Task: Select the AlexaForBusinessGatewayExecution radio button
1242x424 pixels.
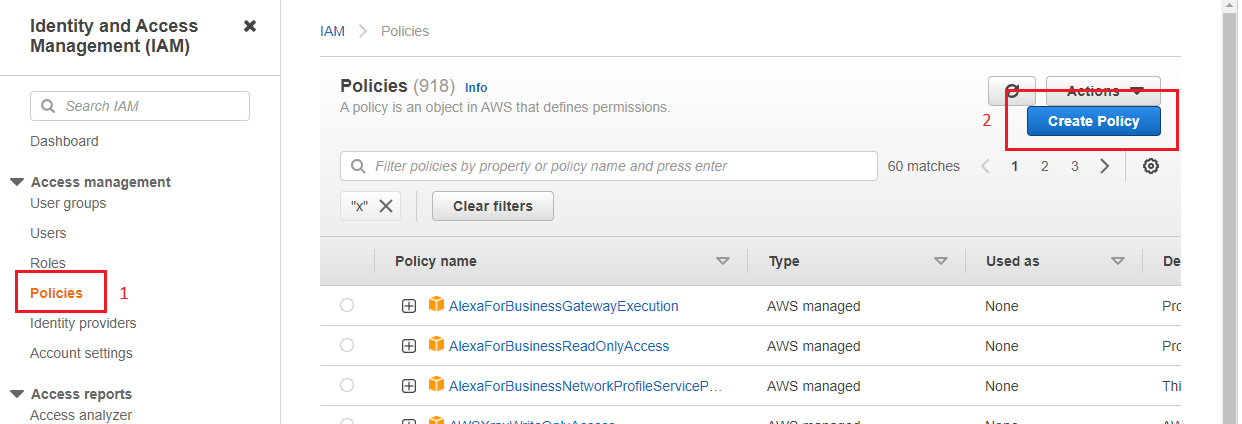Action: pyautogui.click(x=347, y=305)
